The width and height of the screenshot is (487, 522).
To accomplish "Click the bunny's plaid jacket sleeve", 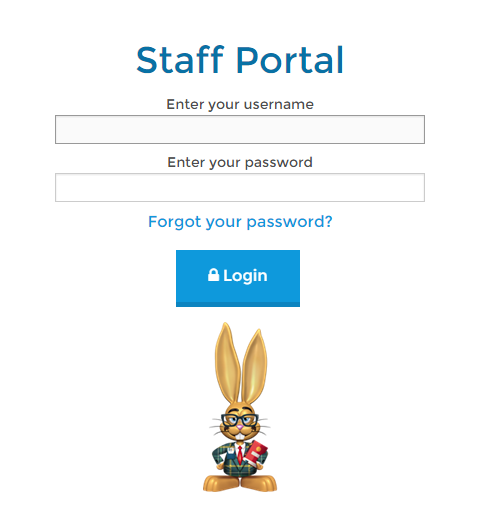I will [219, 455].
